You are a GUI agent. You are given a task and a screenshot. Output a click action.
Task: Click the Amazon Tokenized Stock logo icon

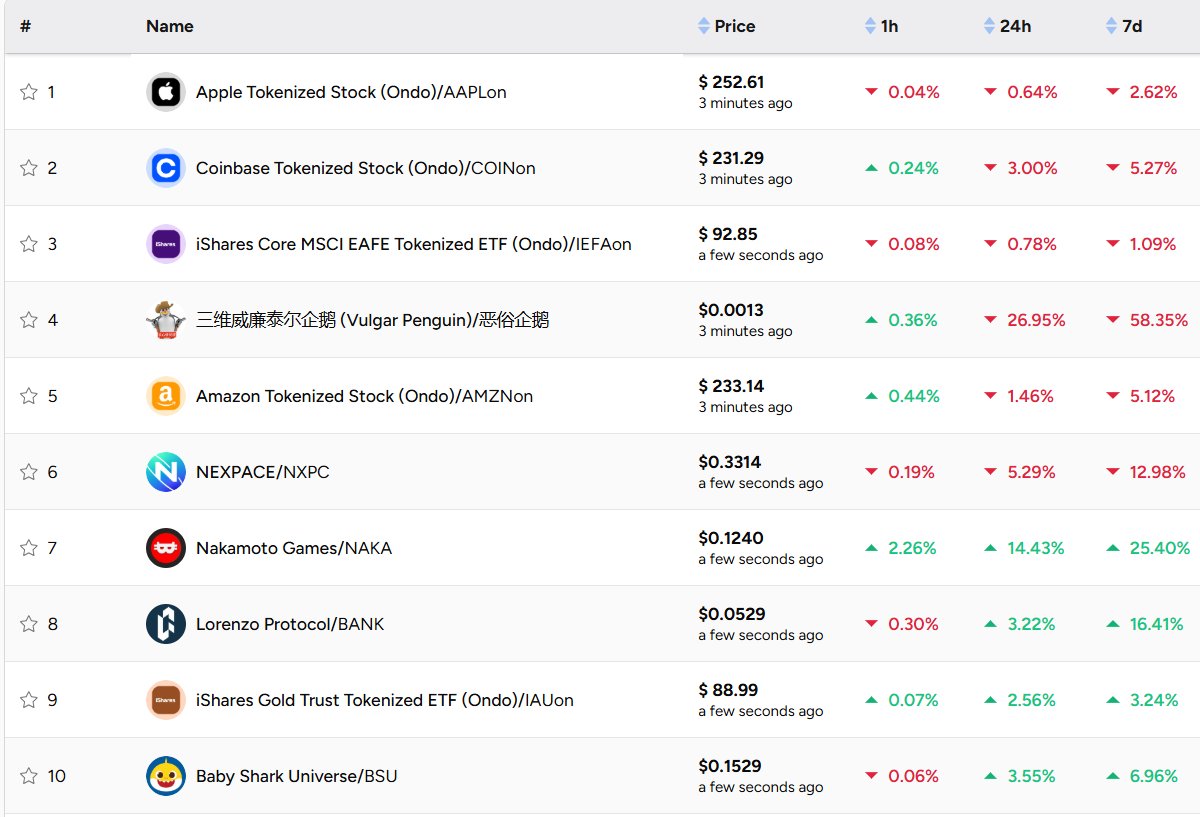click(x=165, y=396)
